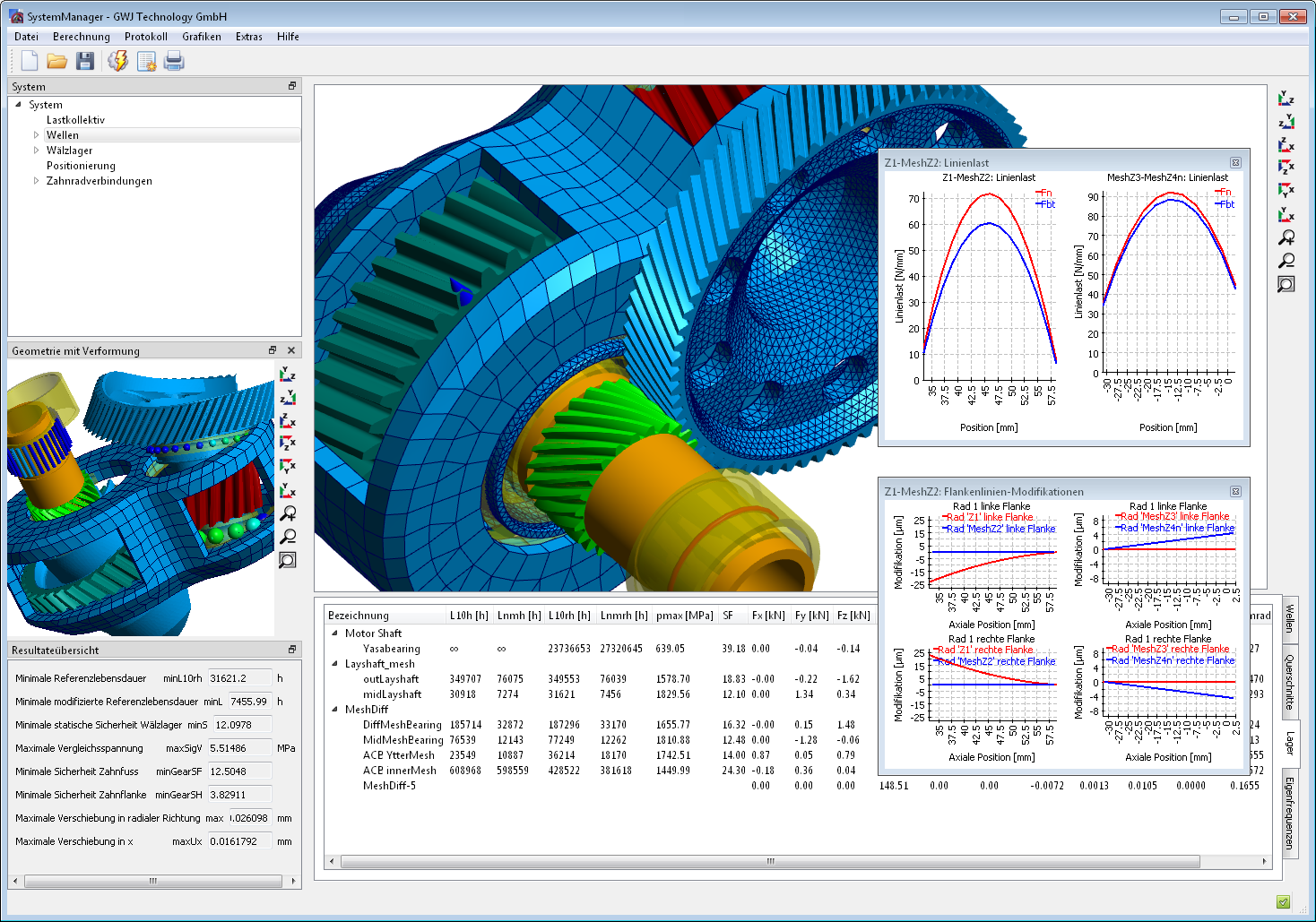Click the minL10rh value field
Image resolution: width=1316 pixels, height=922 pixels.
click(238, 678)
